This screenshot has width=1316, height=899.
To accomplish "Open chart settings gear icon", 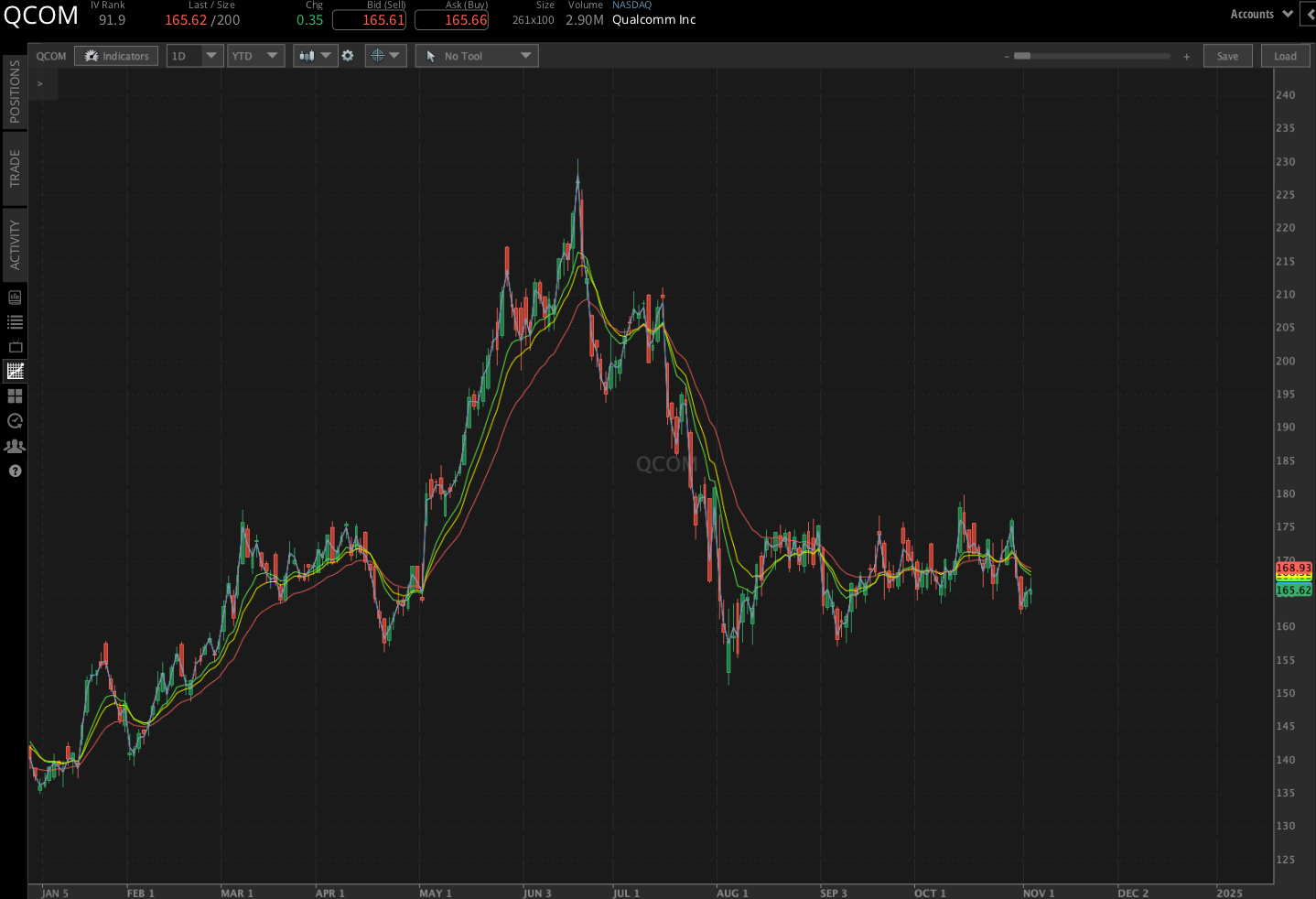I will [x=348, y=56].
